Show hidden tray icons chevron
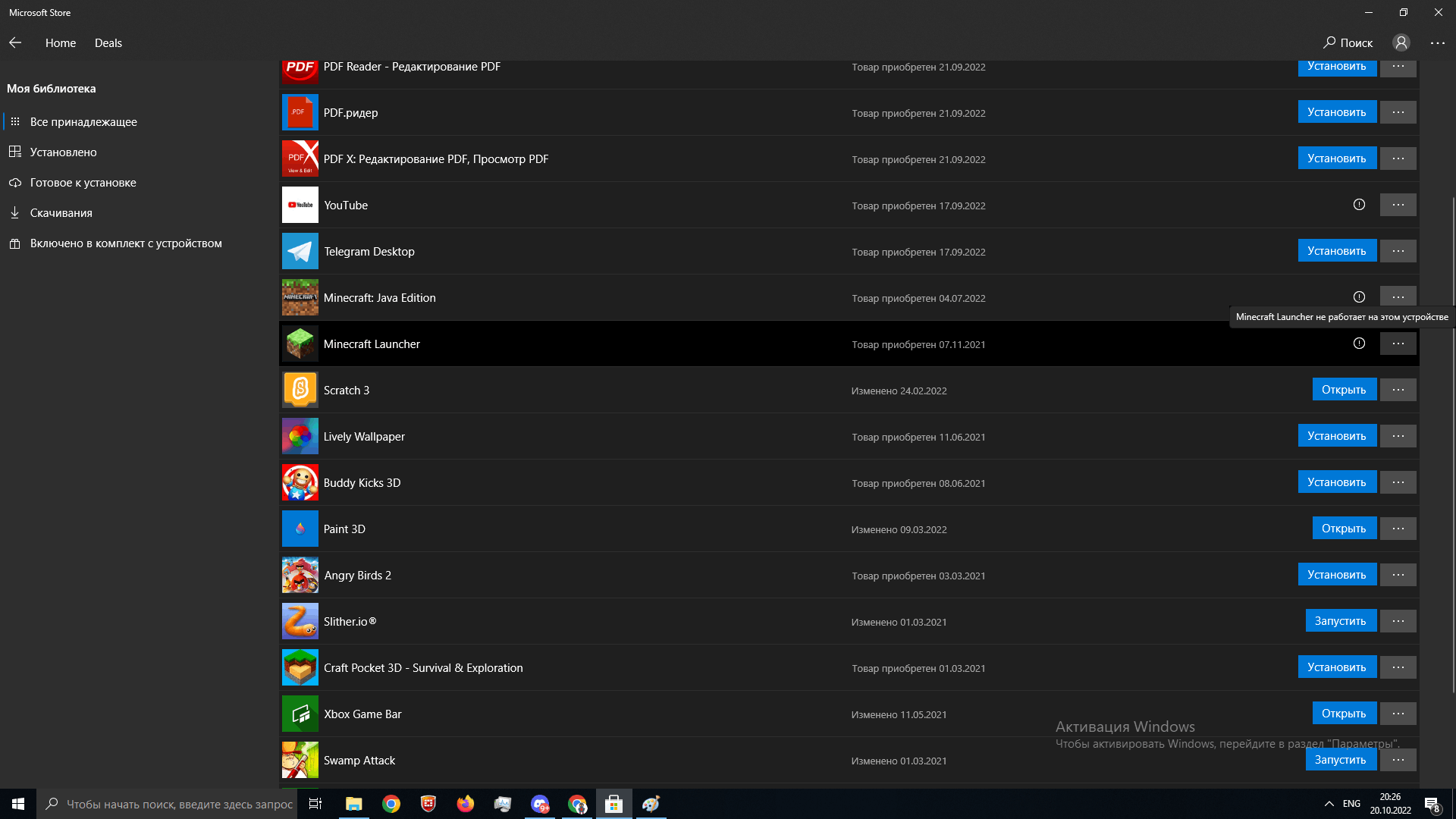The height and width of the screenshot is (819, 1456). point(1329,804)
